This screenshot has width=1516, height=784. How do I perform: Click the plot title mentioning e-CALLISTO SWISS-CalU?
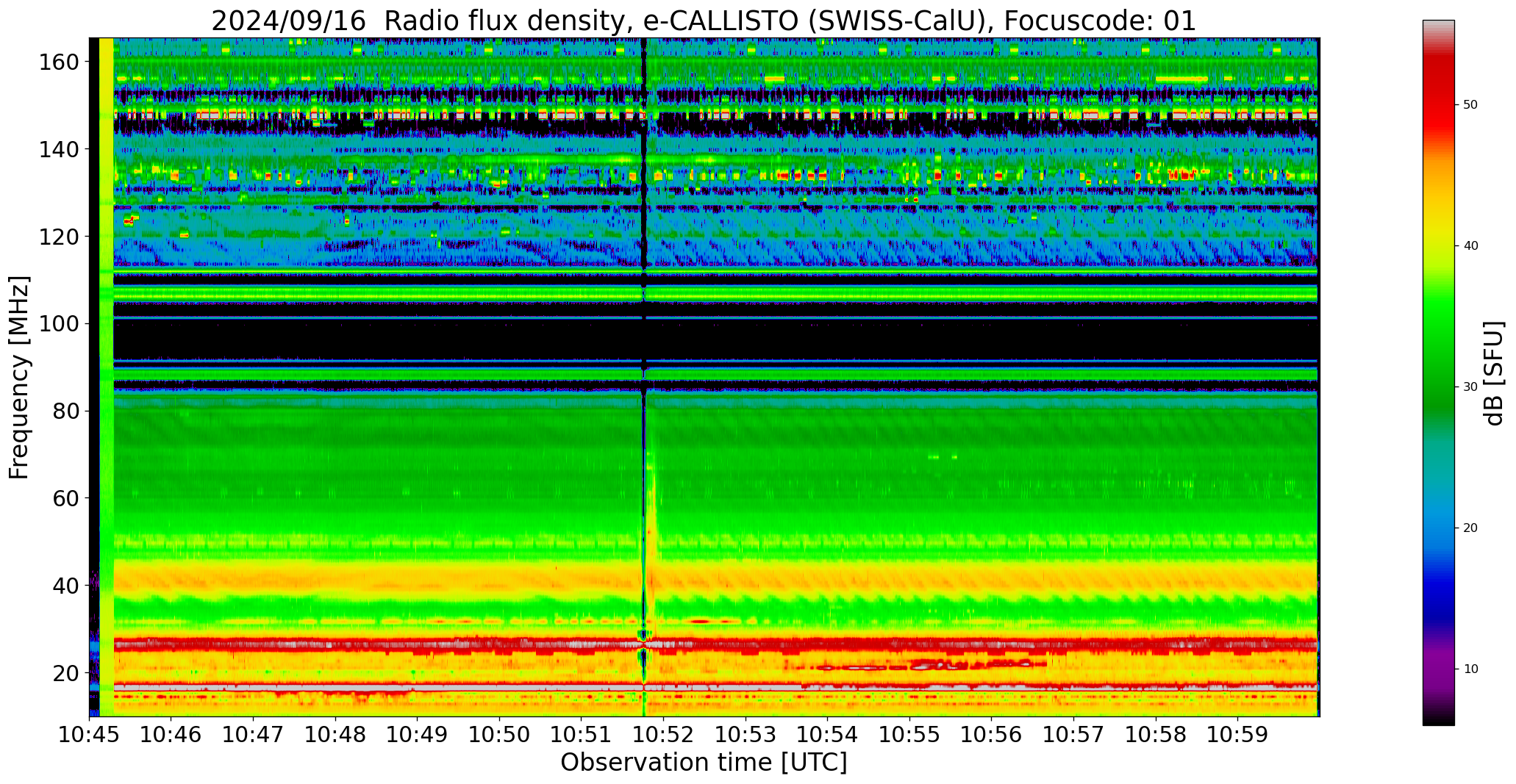704,21
